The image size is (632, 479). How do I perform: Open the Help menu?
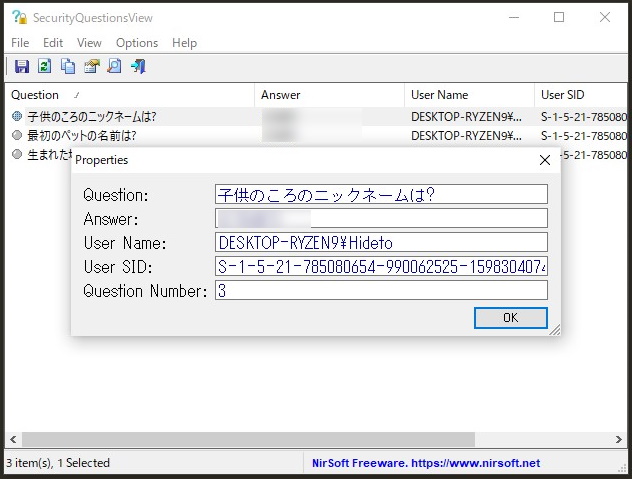point(185,43)
